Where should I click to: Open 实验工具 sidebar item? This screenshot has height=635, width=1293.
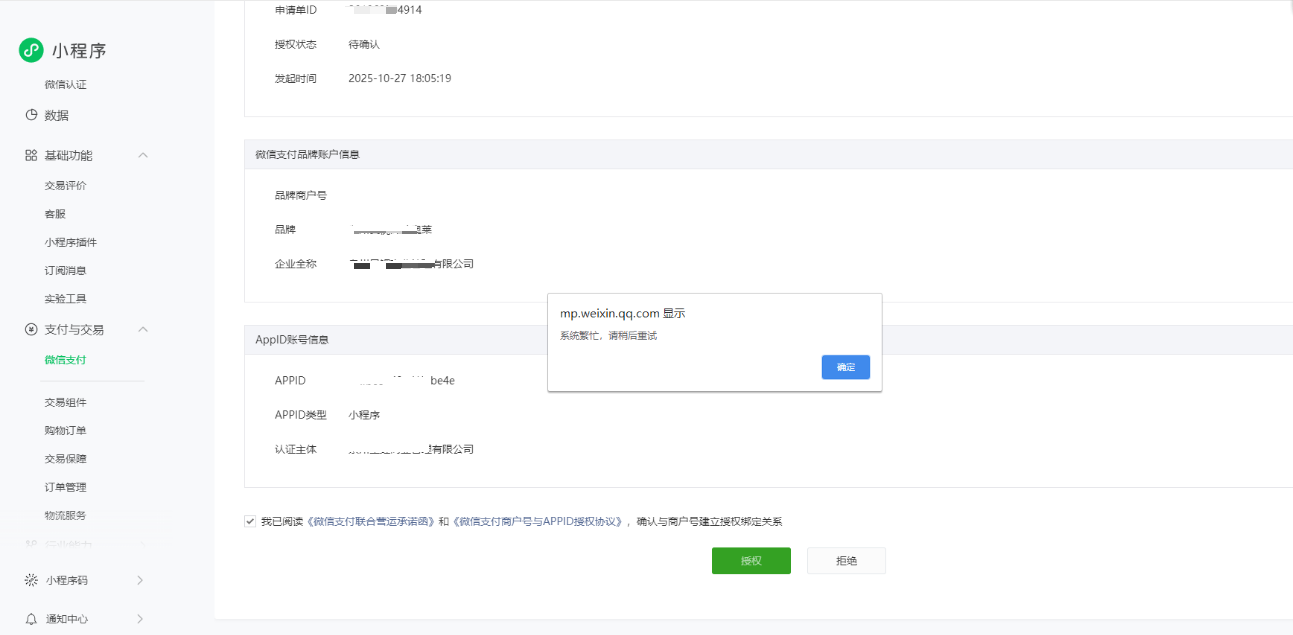click(x=66, y=298)
